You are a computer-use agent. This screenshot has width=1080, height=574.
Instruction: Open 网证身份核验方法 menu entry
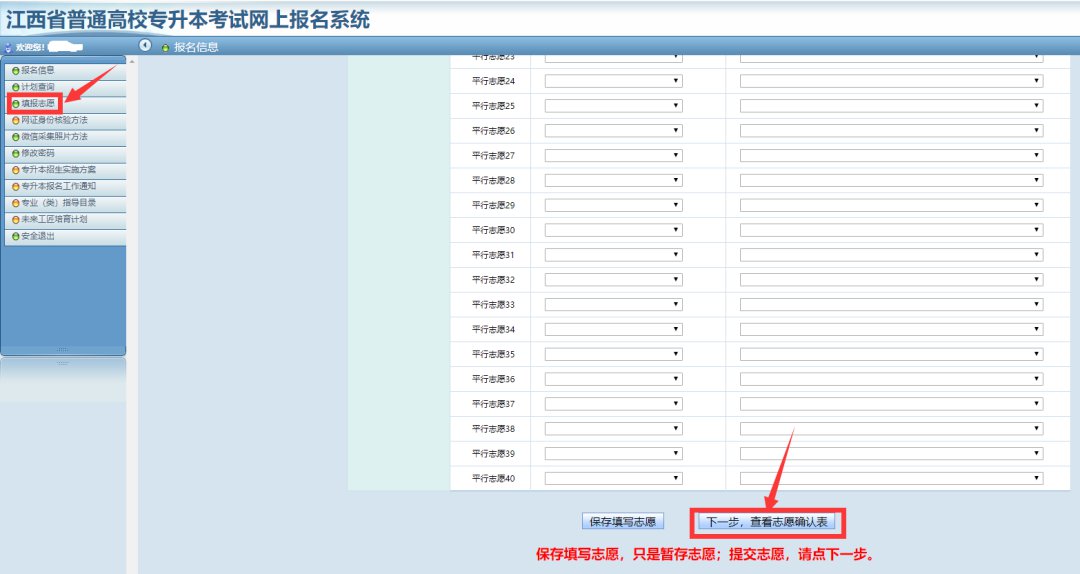click(64, 120)
